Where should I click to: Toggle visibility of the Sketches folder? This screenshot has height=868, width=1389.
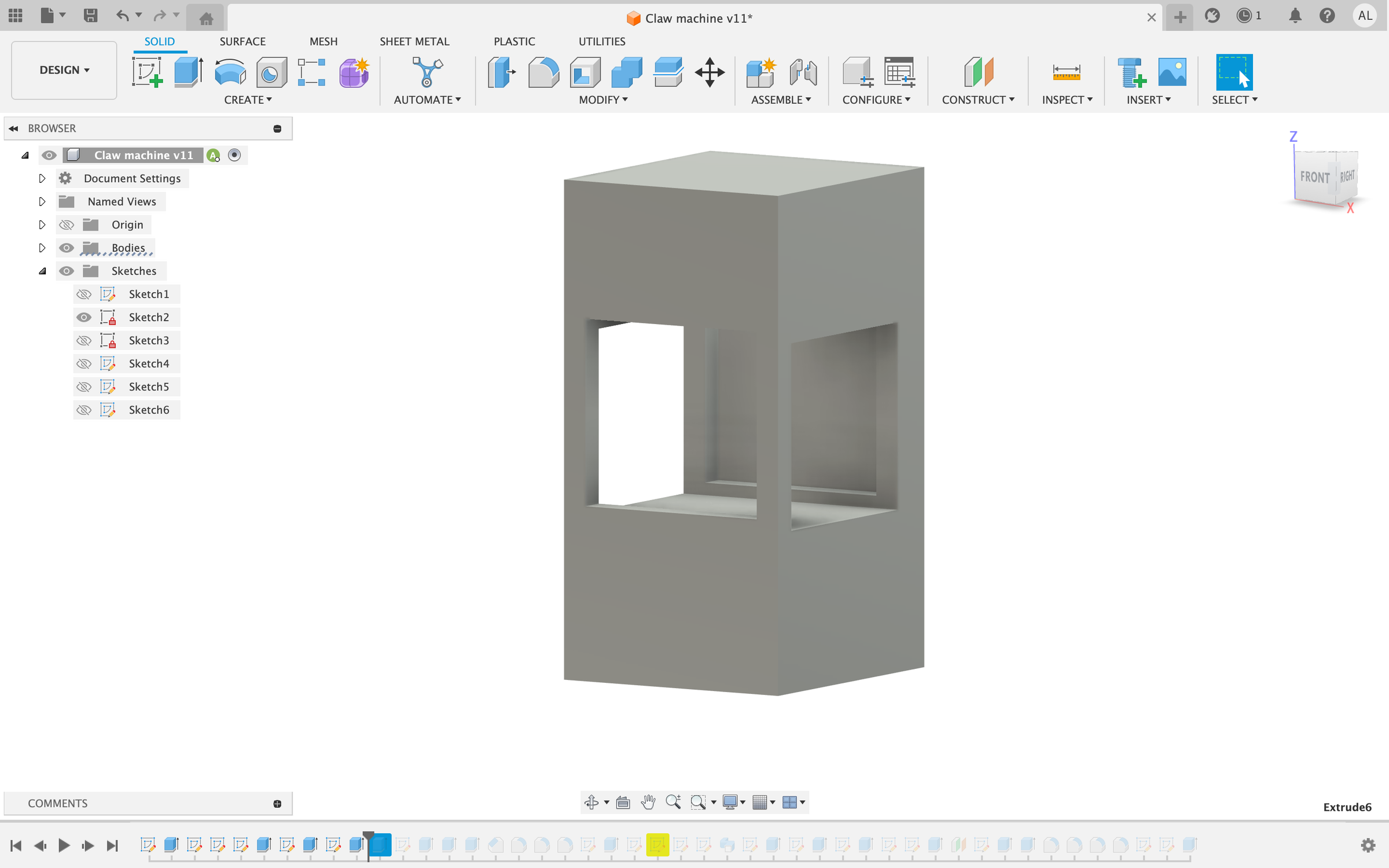pyautogui.click(x=67, y=271)
